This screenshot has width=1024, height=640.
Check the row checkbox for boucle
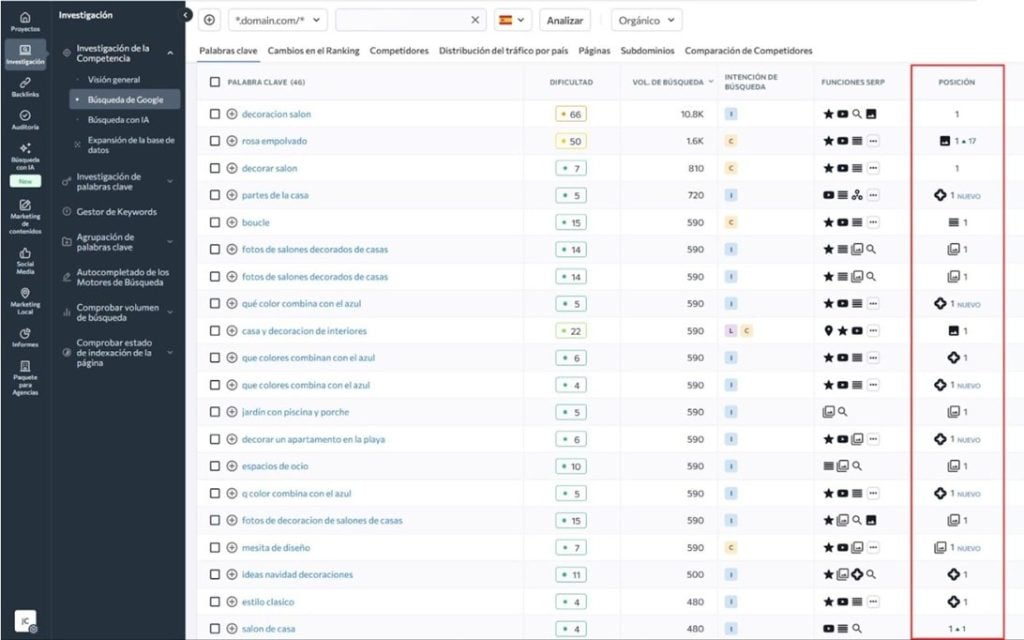(216, 222)
